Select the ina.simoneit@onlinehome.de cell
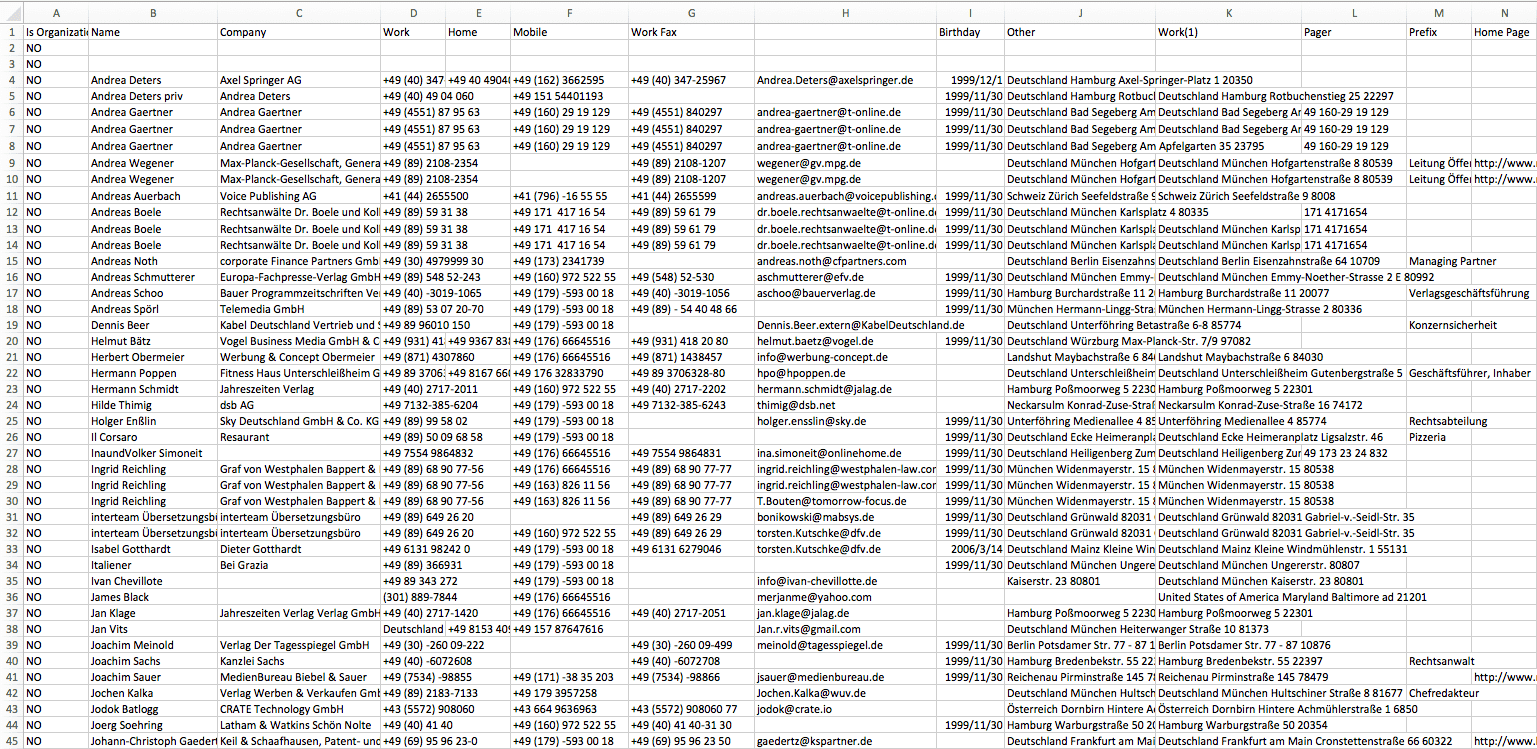Viewport: 1537px width, 749px height. [x=845, y=453]
